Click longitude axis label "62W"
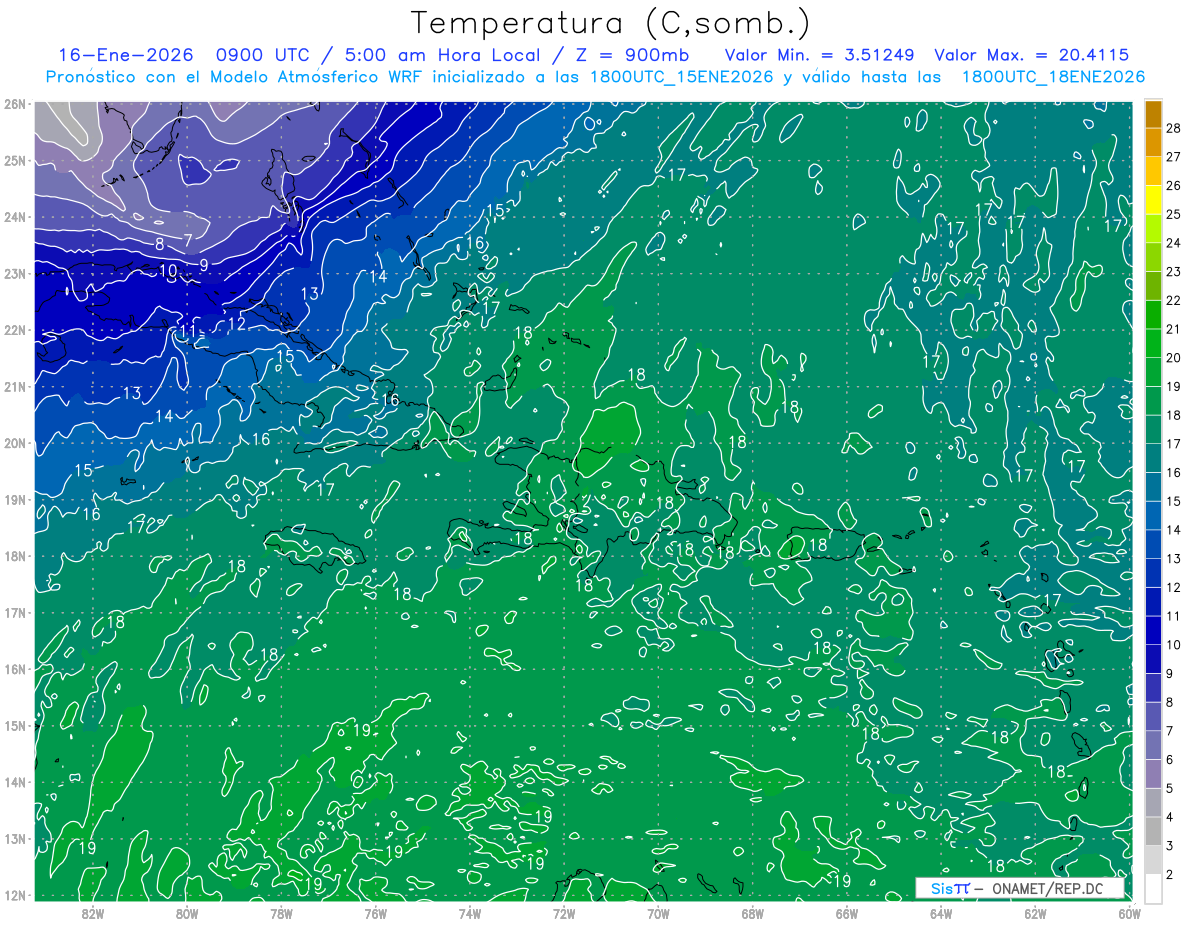 (1035, 913)
